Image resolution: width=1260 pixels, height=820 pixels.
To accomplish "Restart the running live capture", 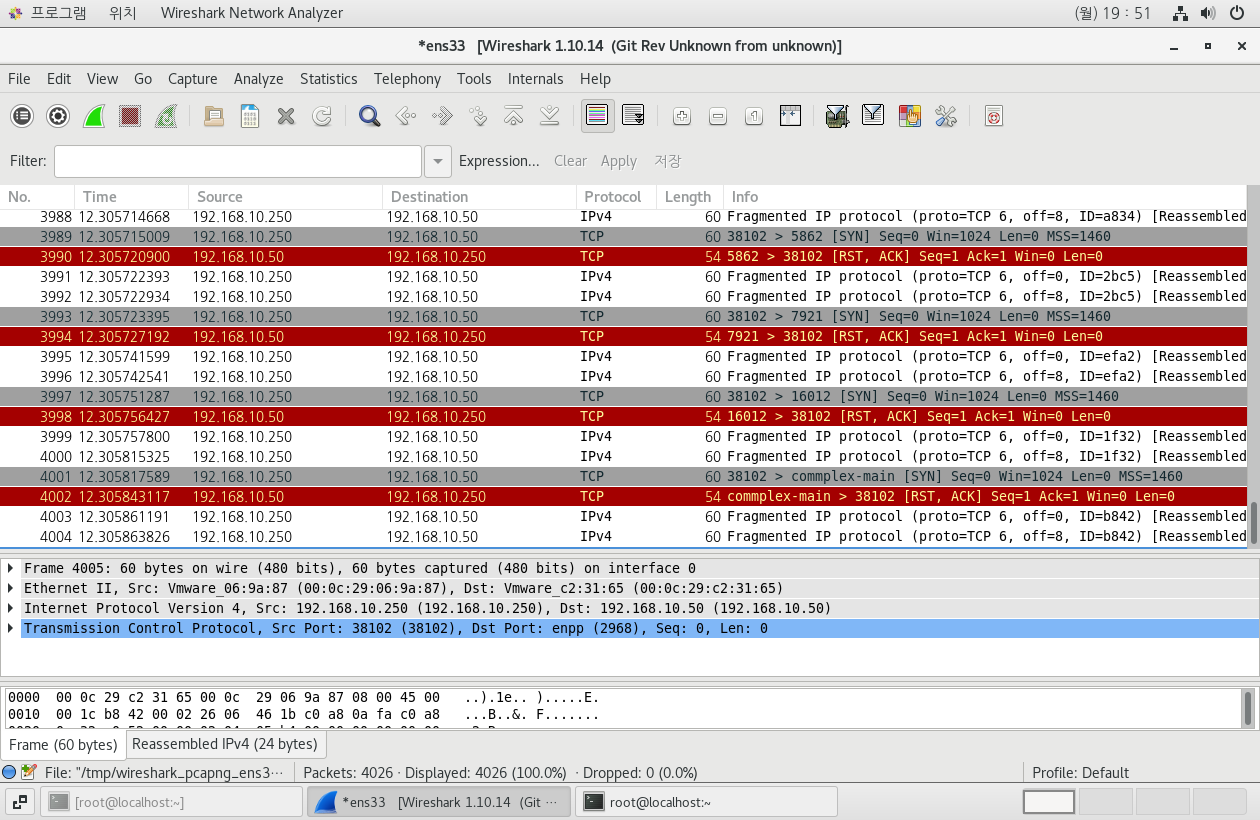I will tap(166, 116).
